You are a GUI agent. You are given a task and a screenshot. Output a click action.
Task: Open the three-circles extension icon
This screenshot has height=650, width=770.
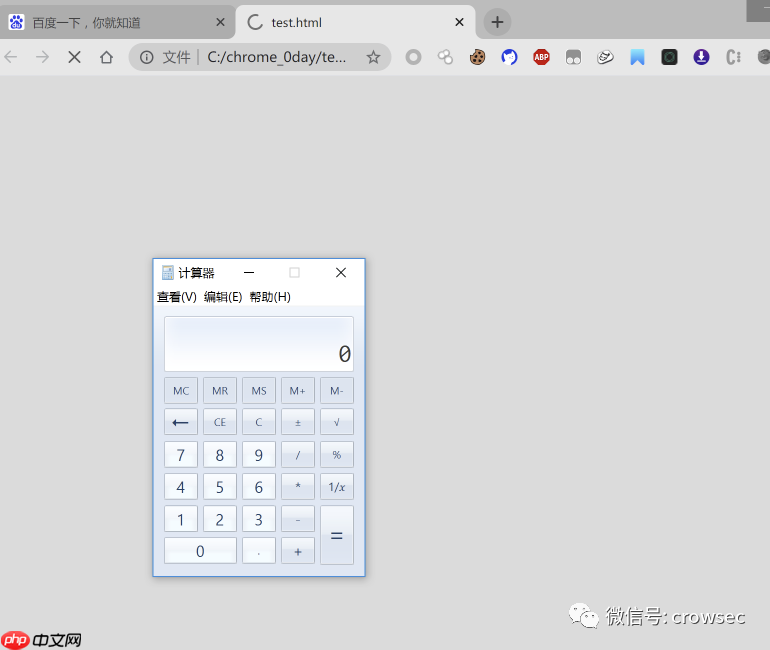[445, 57]
